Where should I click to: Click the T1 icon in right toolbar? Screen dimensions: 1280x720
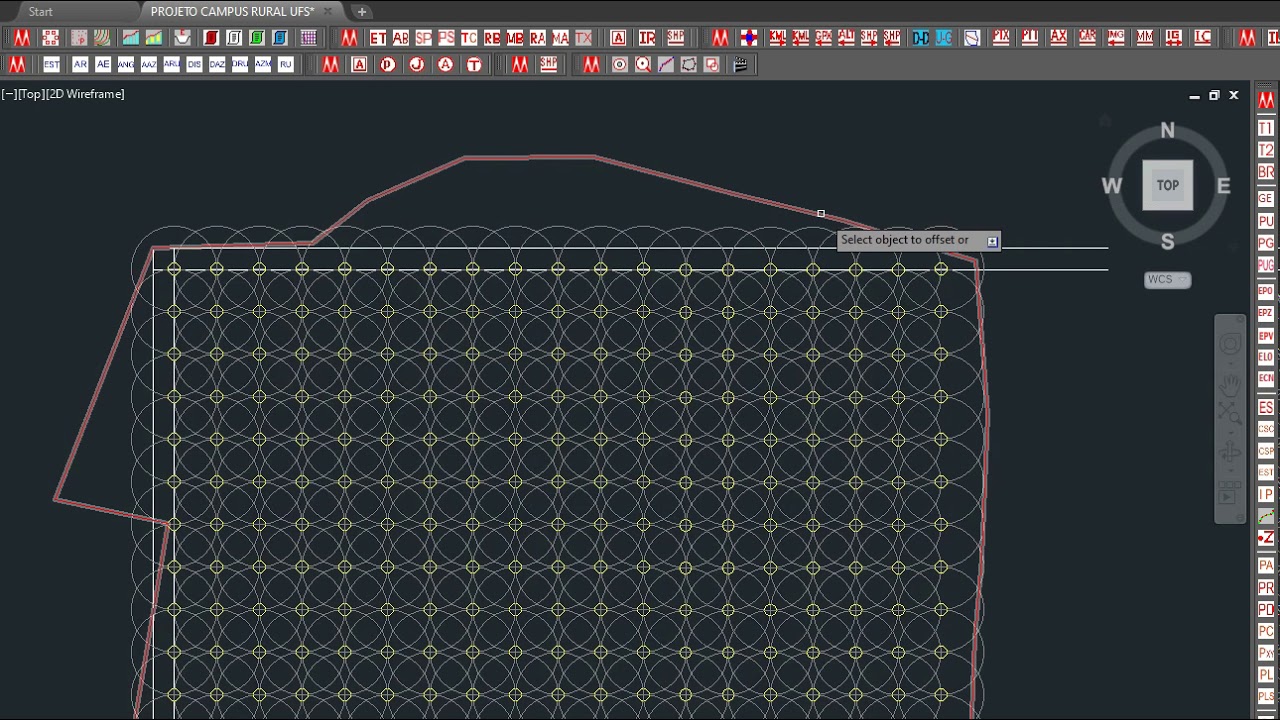click(x=1266, y=128)
